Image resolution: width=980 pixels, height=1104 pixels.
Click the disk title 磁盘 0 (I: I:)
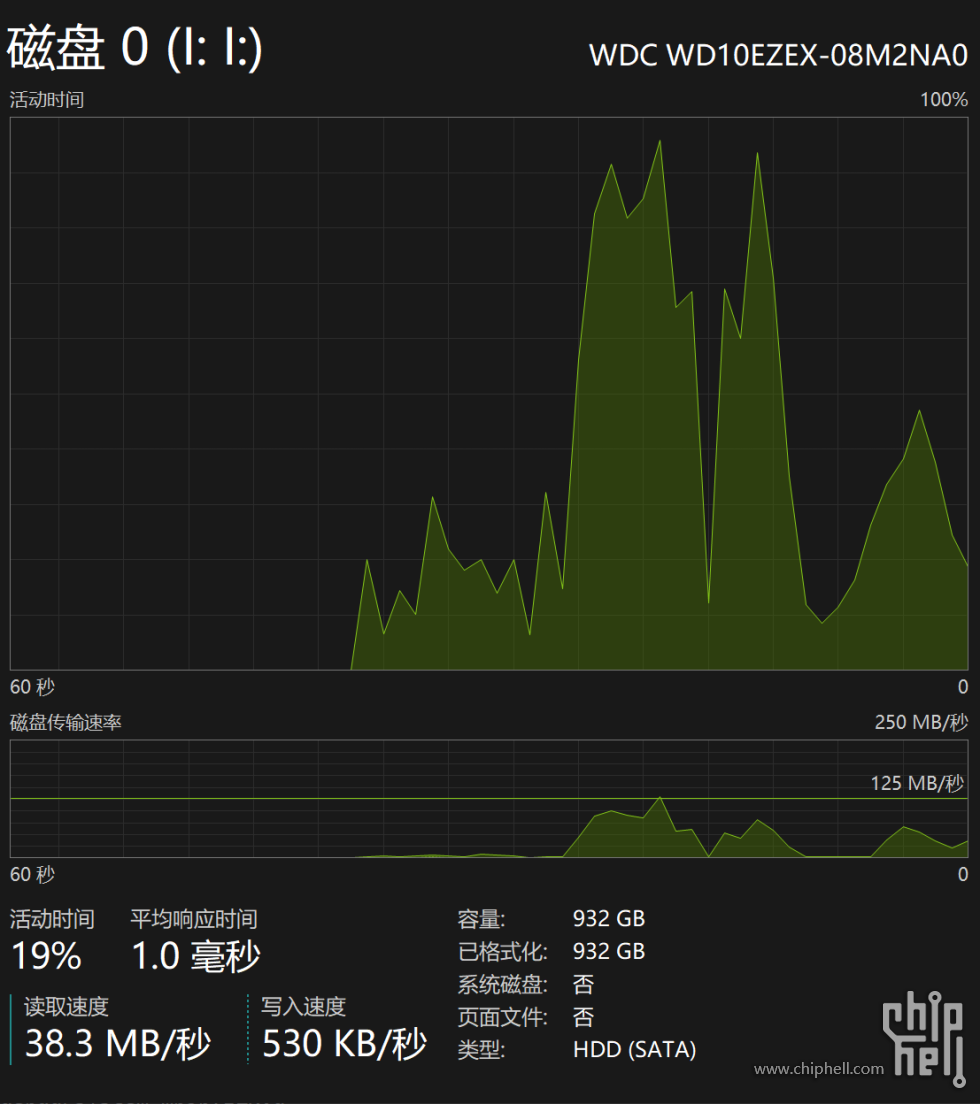click(134, 47)
